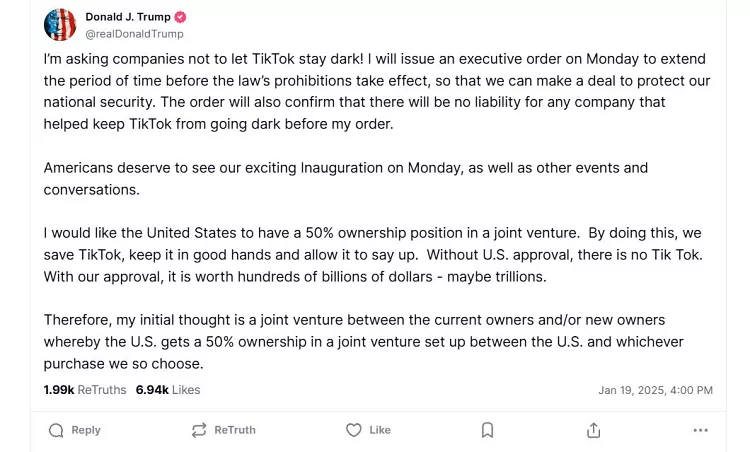Click the pink verified badge

pyautogui.click(x=180, y=17)
